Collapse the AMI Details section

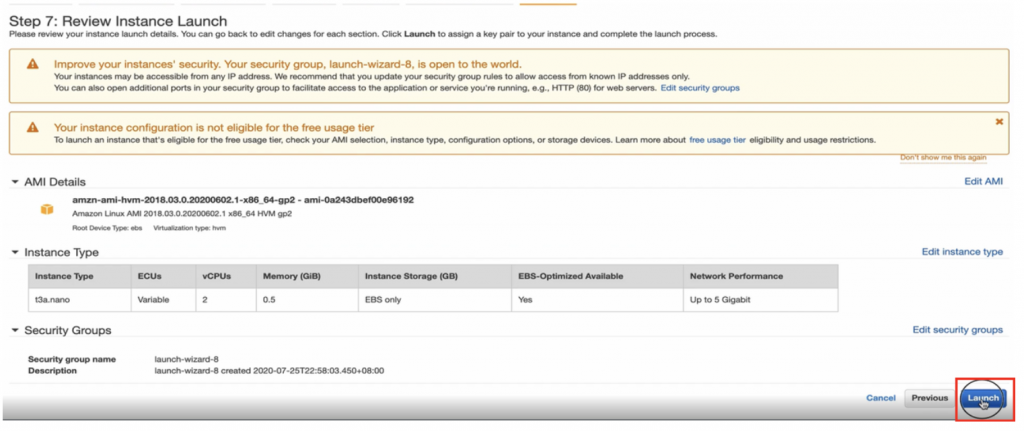click(16, 182)
